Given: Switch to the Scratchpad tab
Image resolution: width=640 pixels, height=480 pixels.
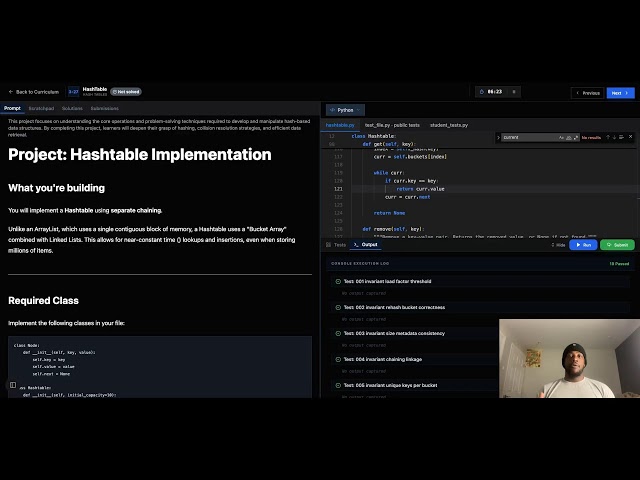Looking at the screenshot, I should point(41,108).
